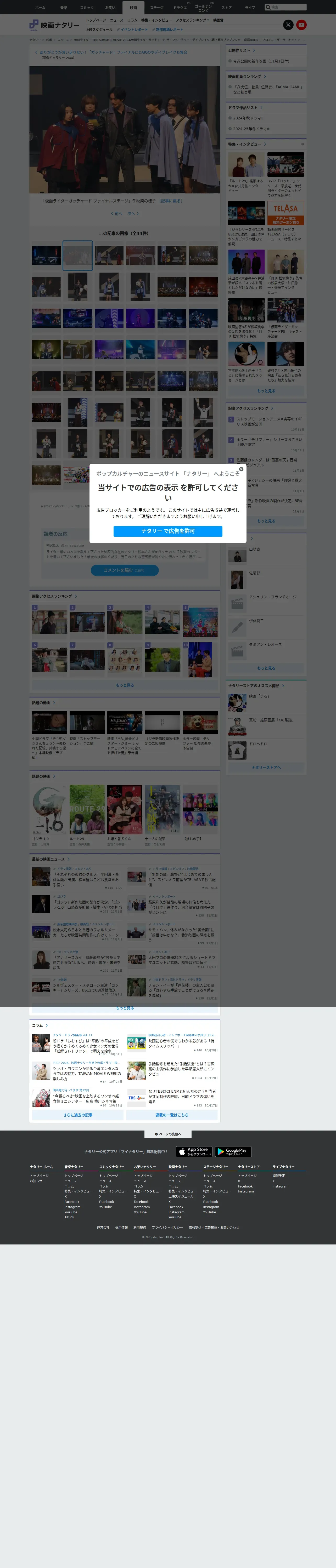This screenshot has width=336, height=1568.
Task: Expand 公開作リスト section chevron
Action: tap(254, 50)
